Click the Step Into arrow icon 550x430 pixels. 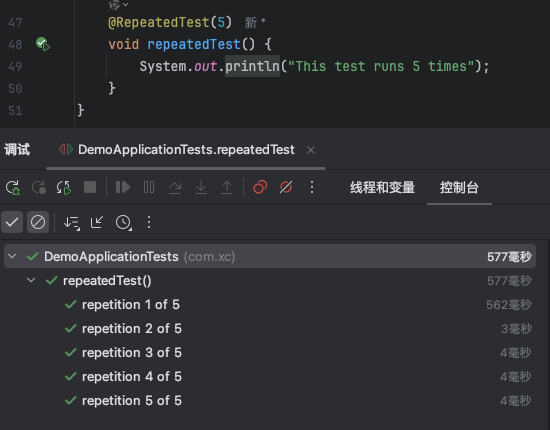(201, 187)
